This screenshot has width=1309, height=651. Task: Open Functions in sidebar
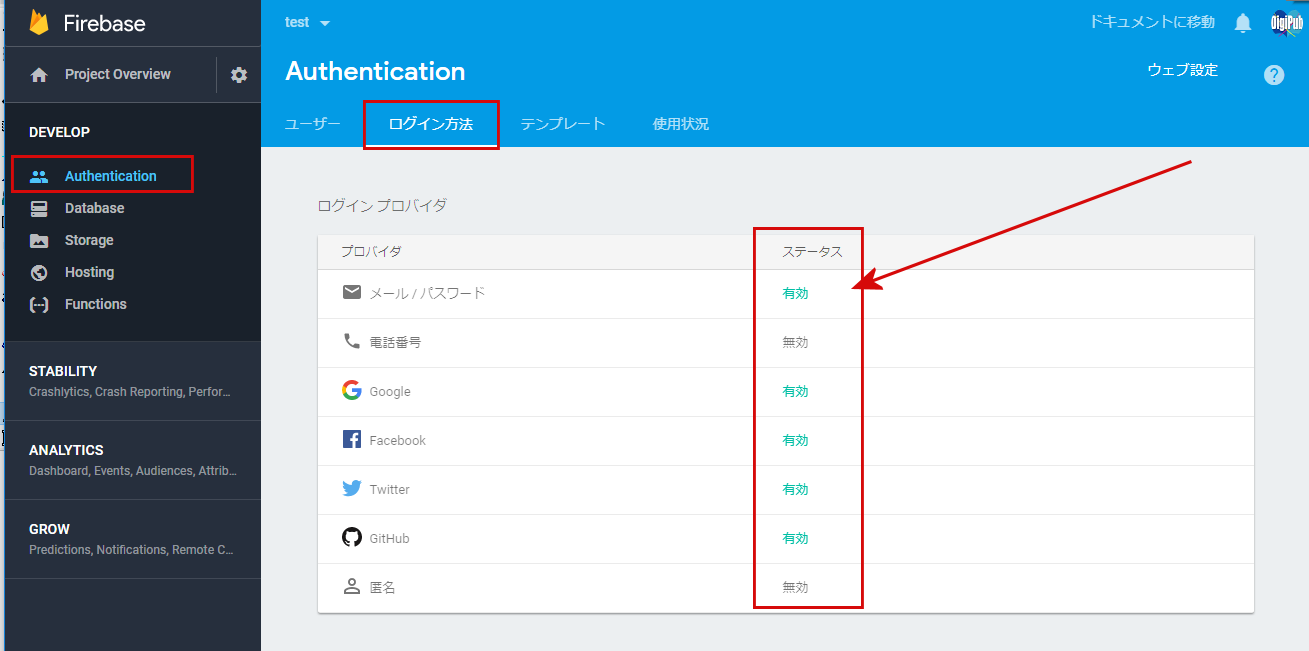click(95, 304)
